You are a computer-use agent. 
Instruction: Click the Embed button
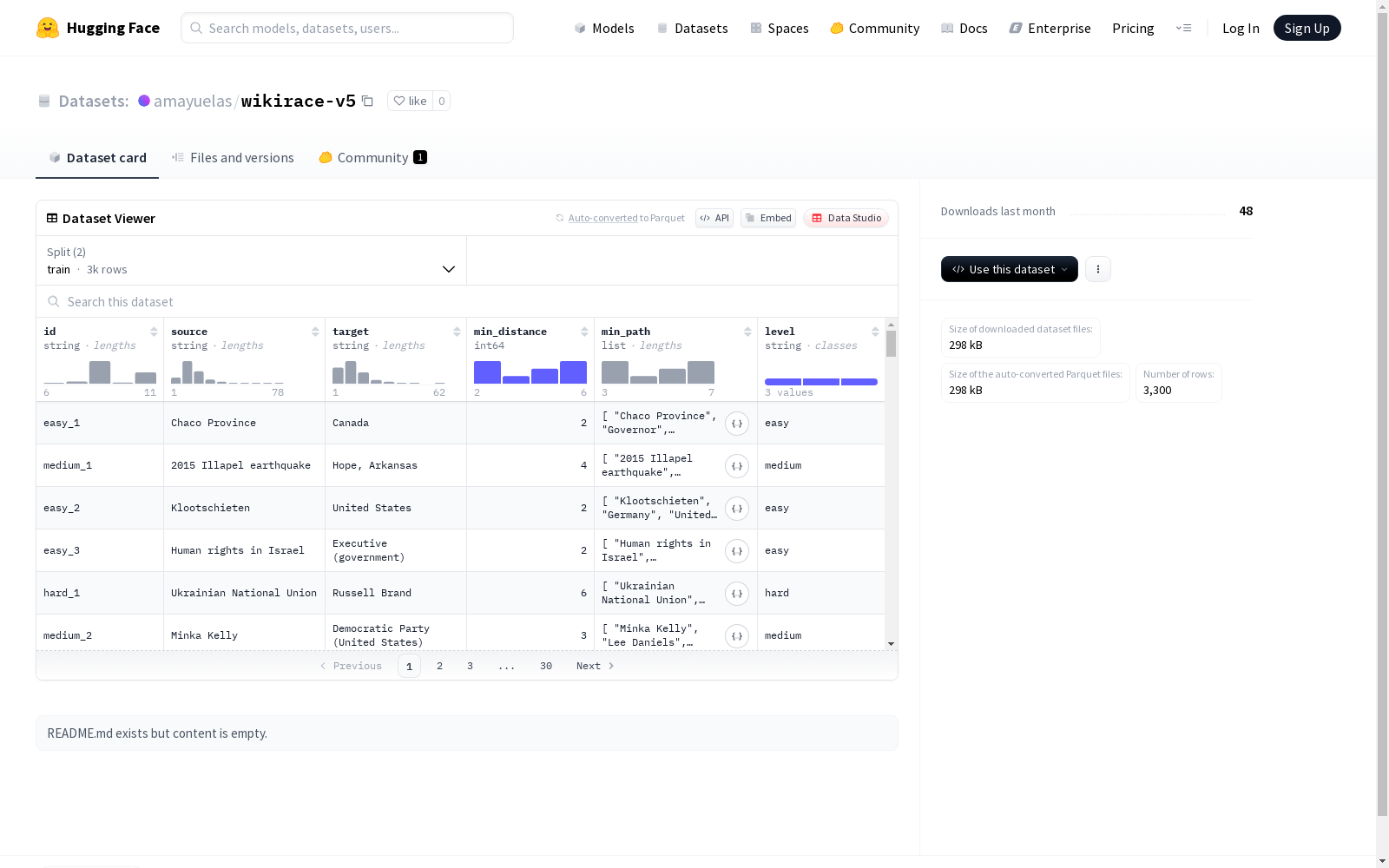coord(768,218)
